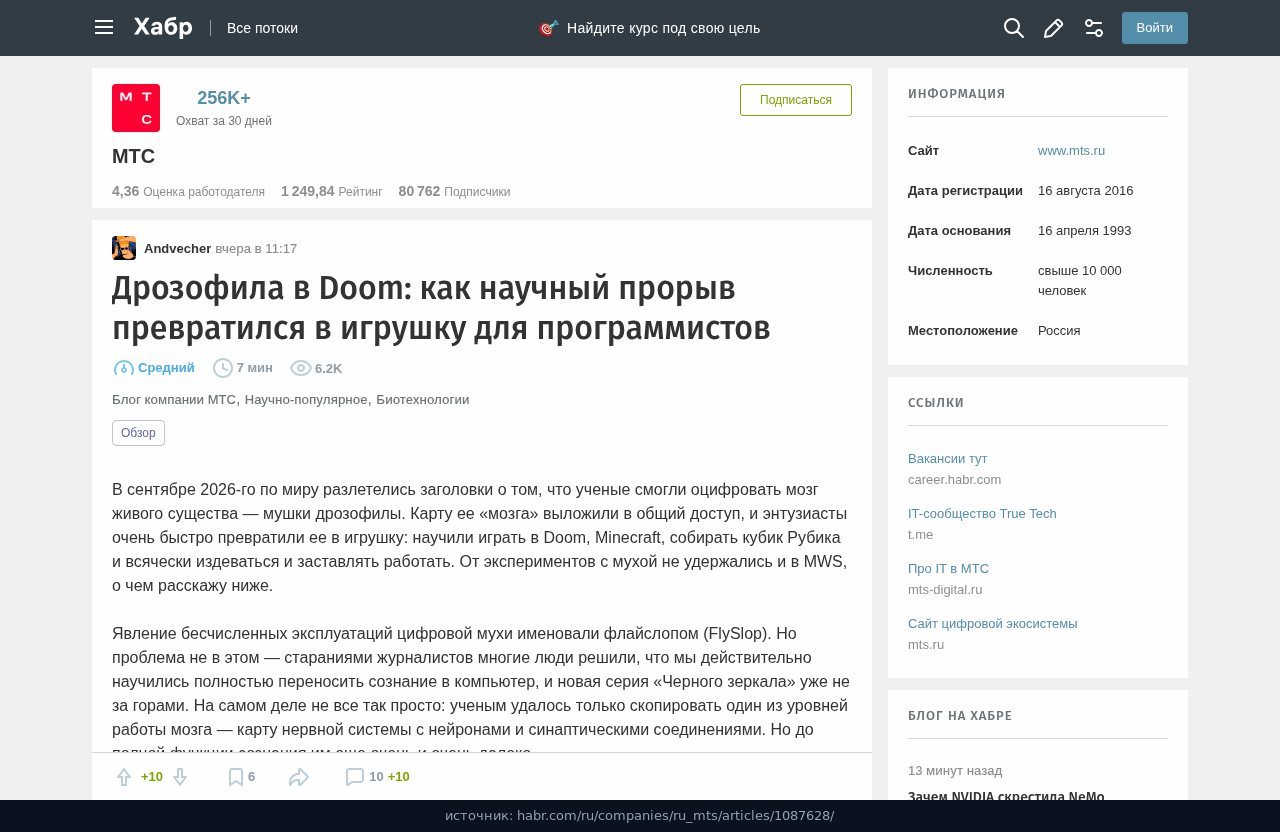Image resolution: width=1280 pixels, height=832 pixels.
Task: Click the 16 апреля 1993 founding date
Action: [1085, 231]
